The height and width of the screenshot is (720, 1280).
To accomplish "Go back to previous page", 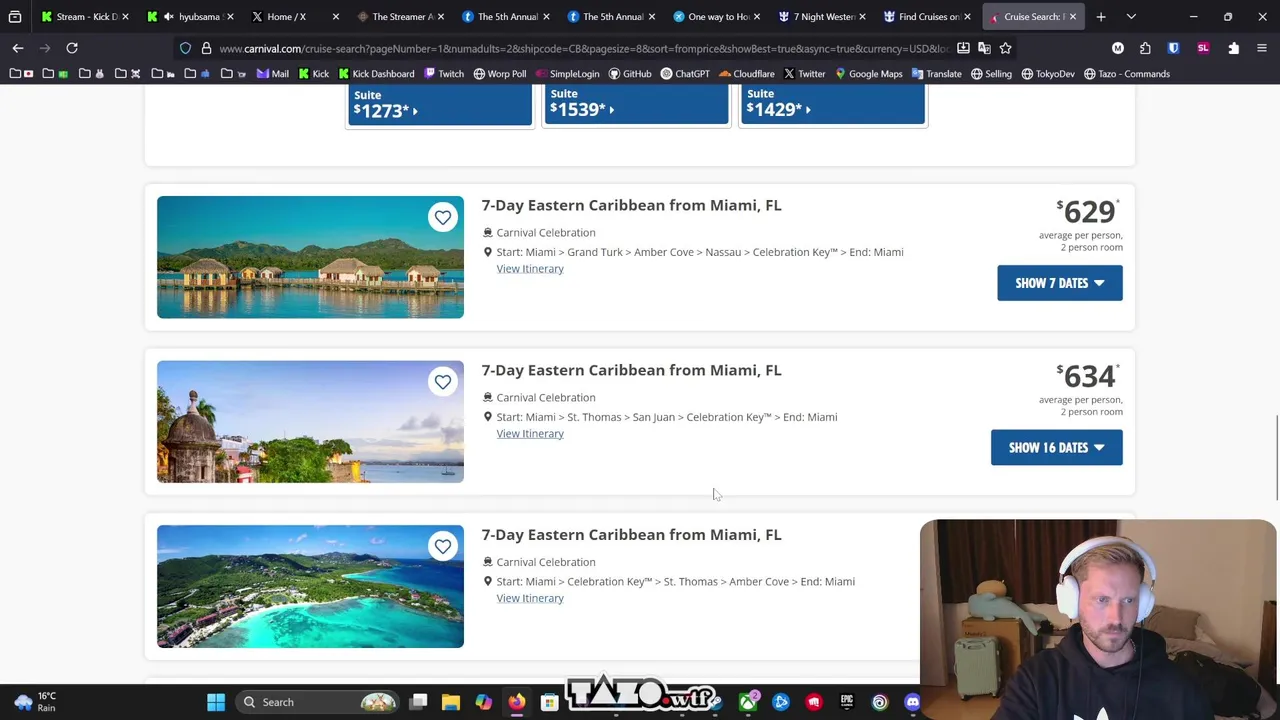I will pyautogui.click(x=18, y=48).
